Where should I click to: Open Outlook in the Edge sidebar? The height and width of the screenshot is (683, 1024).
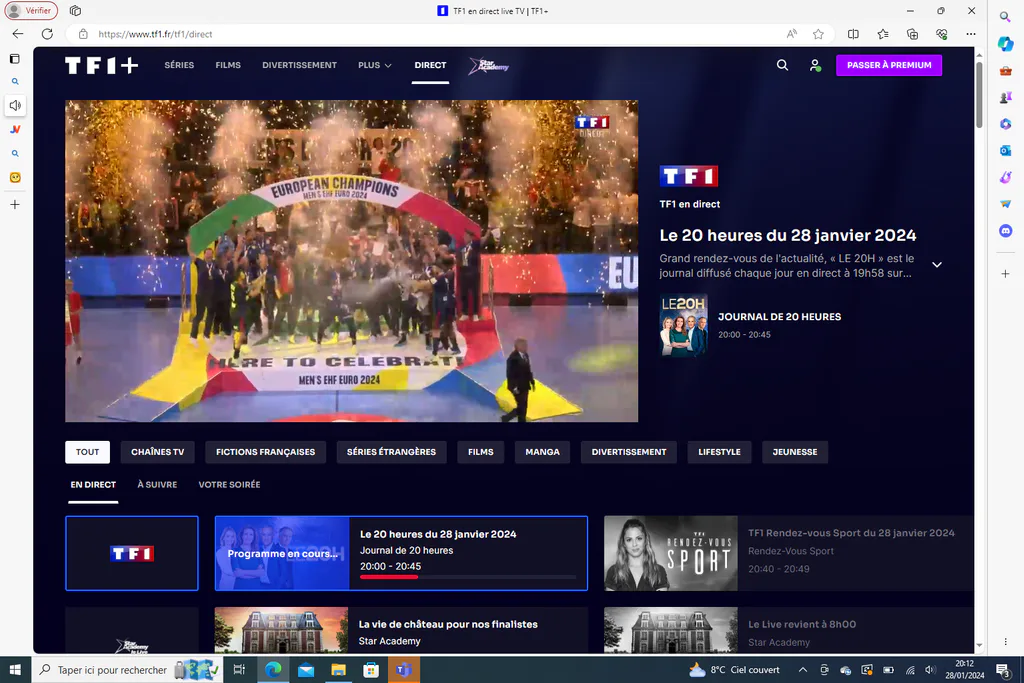[1006, 150]
